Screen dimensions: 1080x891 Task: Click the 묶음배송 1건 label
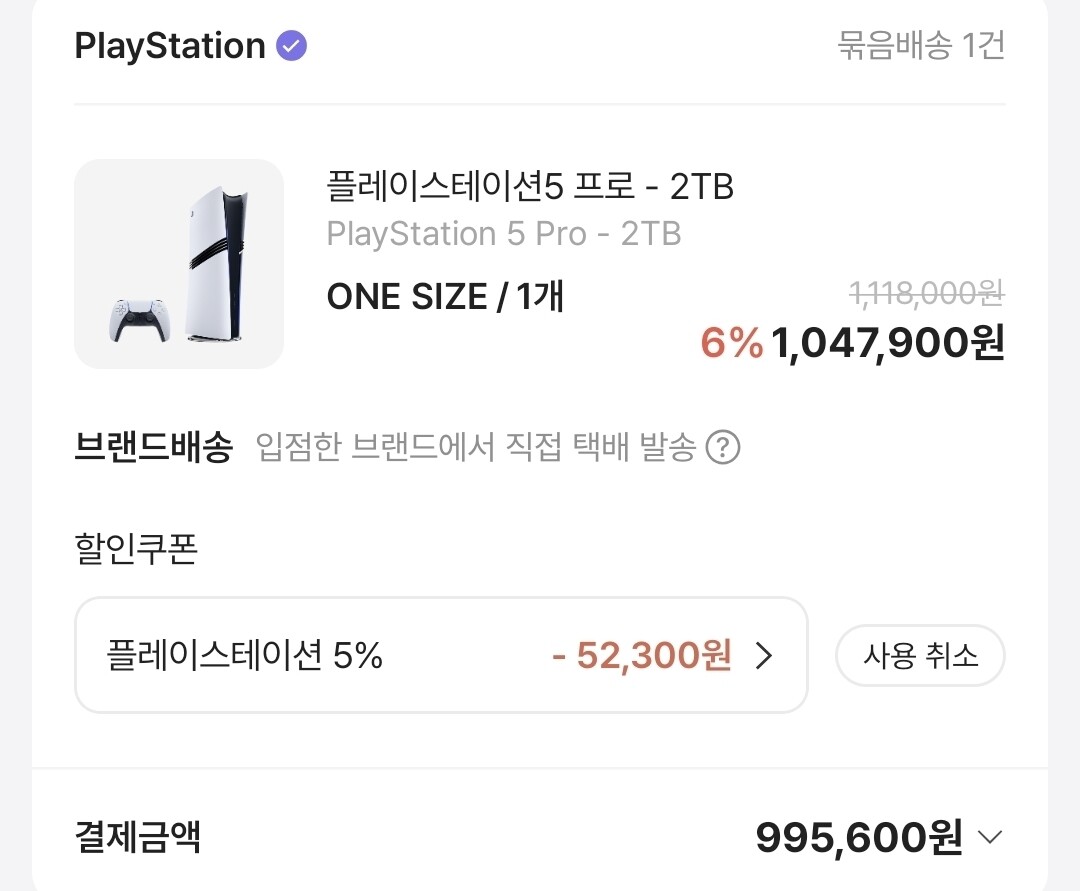[x=920, y=46]
